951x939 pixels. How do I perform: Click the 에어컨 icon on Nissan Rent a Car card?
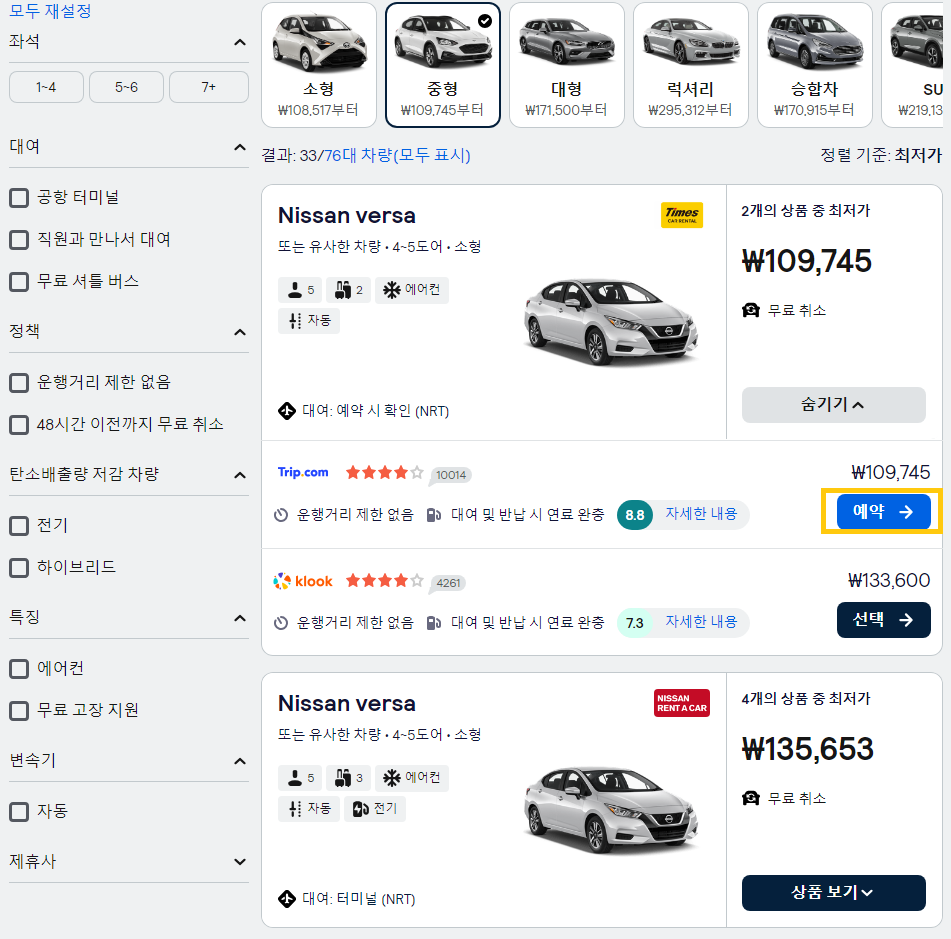pos(392,778)
